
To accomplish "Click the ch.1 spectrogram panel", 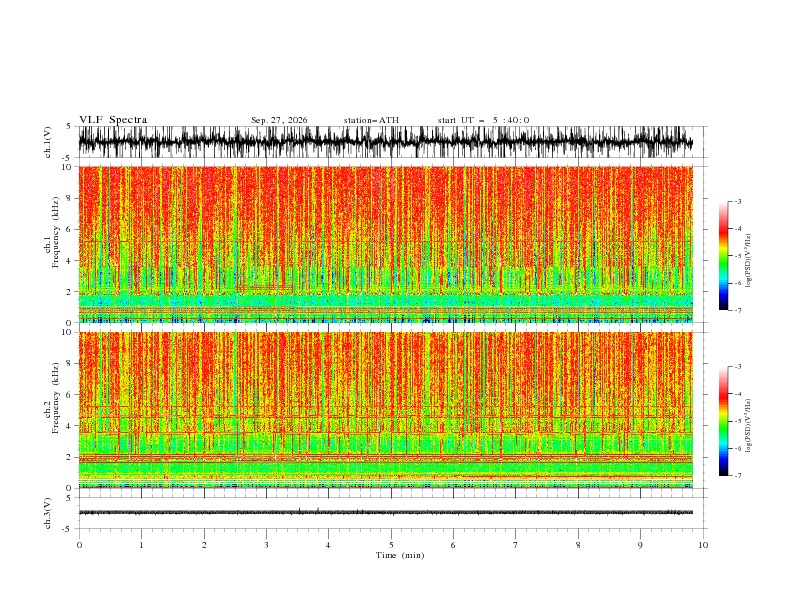I will (x=385, y=244).
